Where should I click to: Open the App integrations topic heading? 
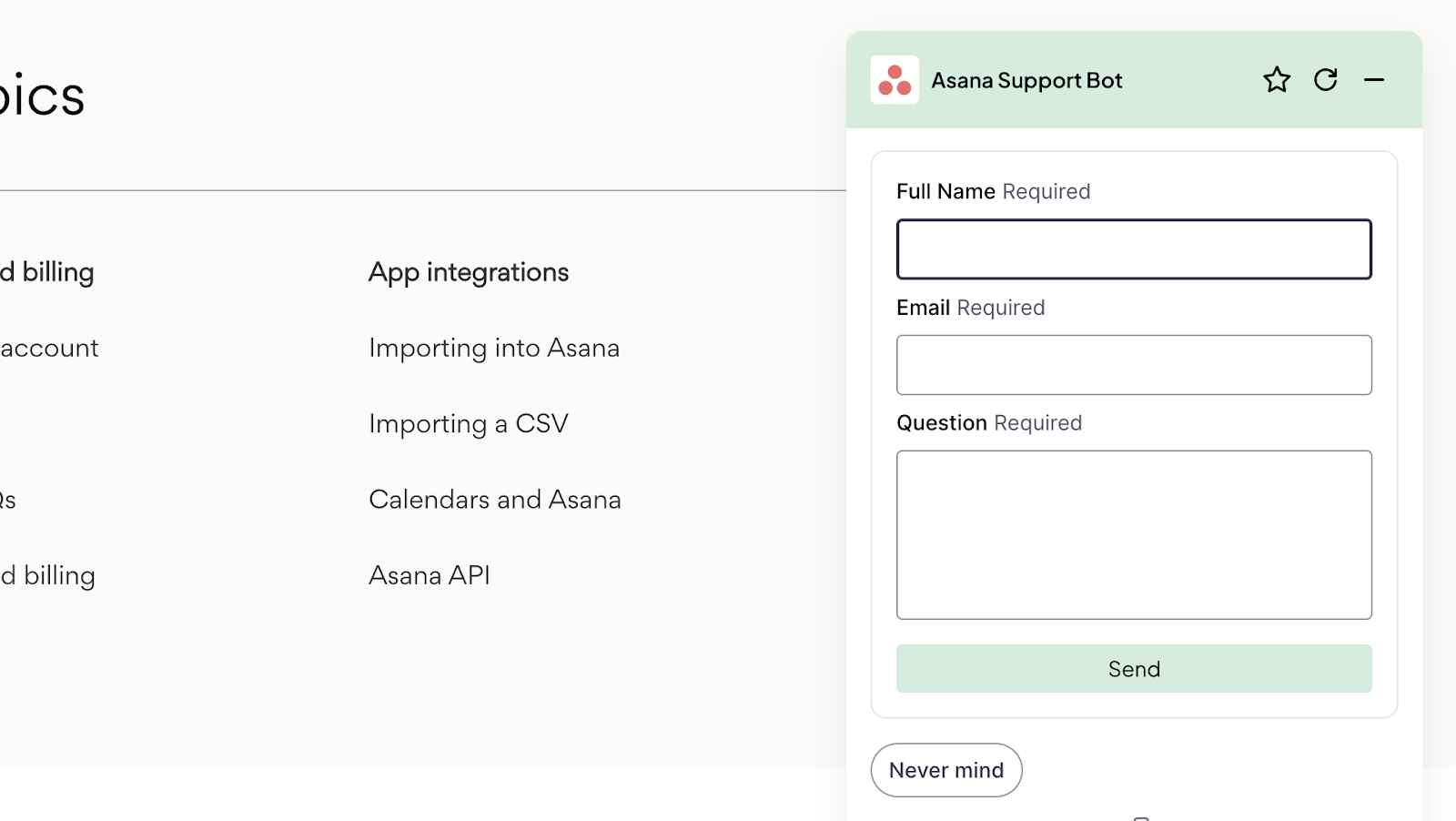(x=469, y=272)
